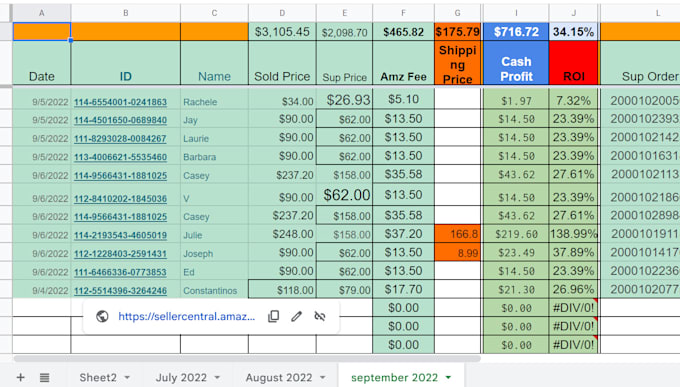Select the $3,105.45 total cell

282,32
